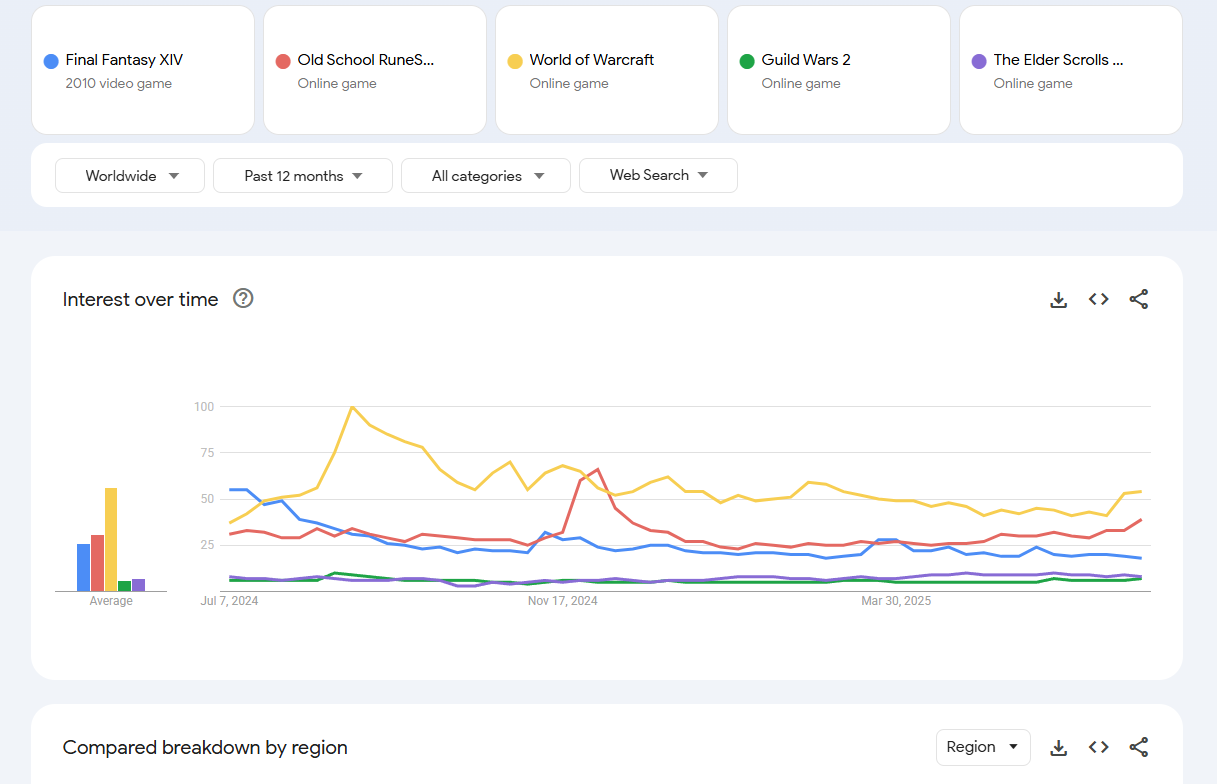
Task: Open the Worldwide location dropdown
Action: (130, 175)
